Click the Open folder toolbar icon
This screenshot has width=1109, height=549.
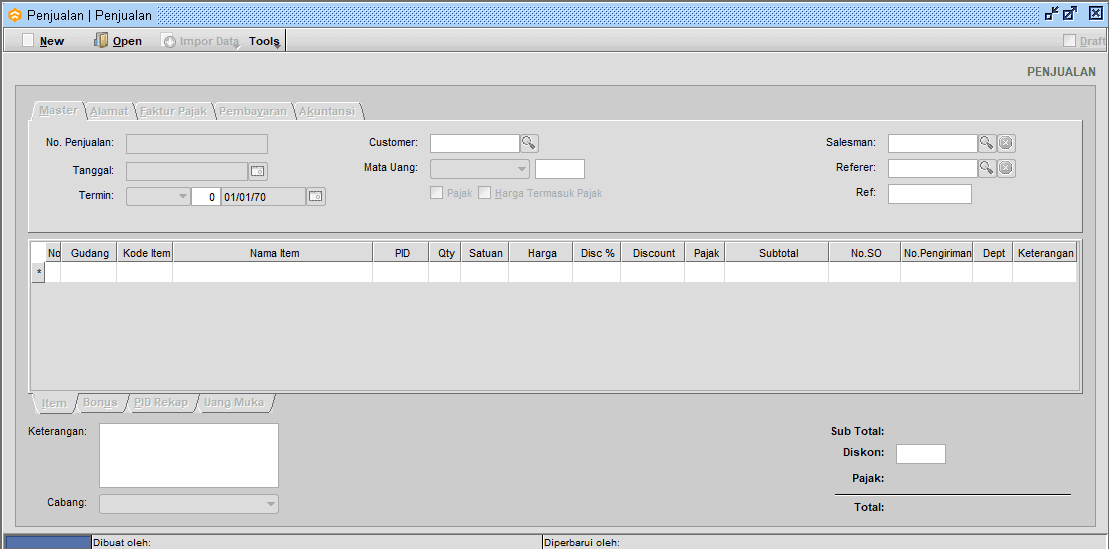pyautogui.click(x=102, y=41)
